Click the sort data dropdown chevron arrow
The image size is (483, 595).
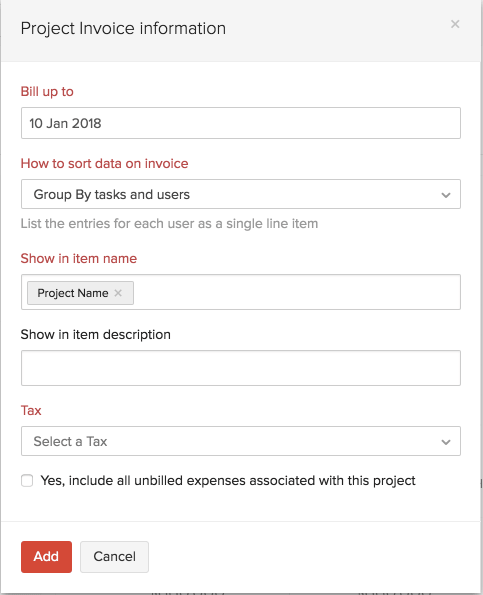(446, 195)
